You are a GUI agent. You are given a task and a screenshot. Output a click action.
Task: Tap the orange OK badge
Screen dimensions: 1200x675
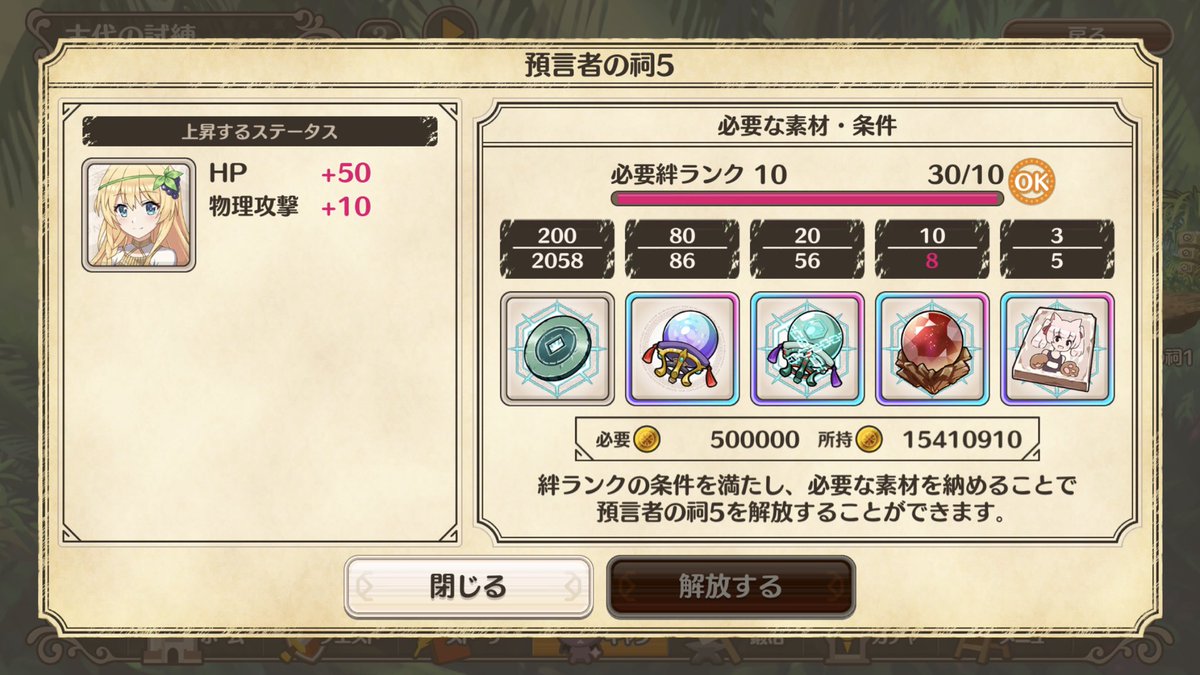click(x=1031, y=181)
